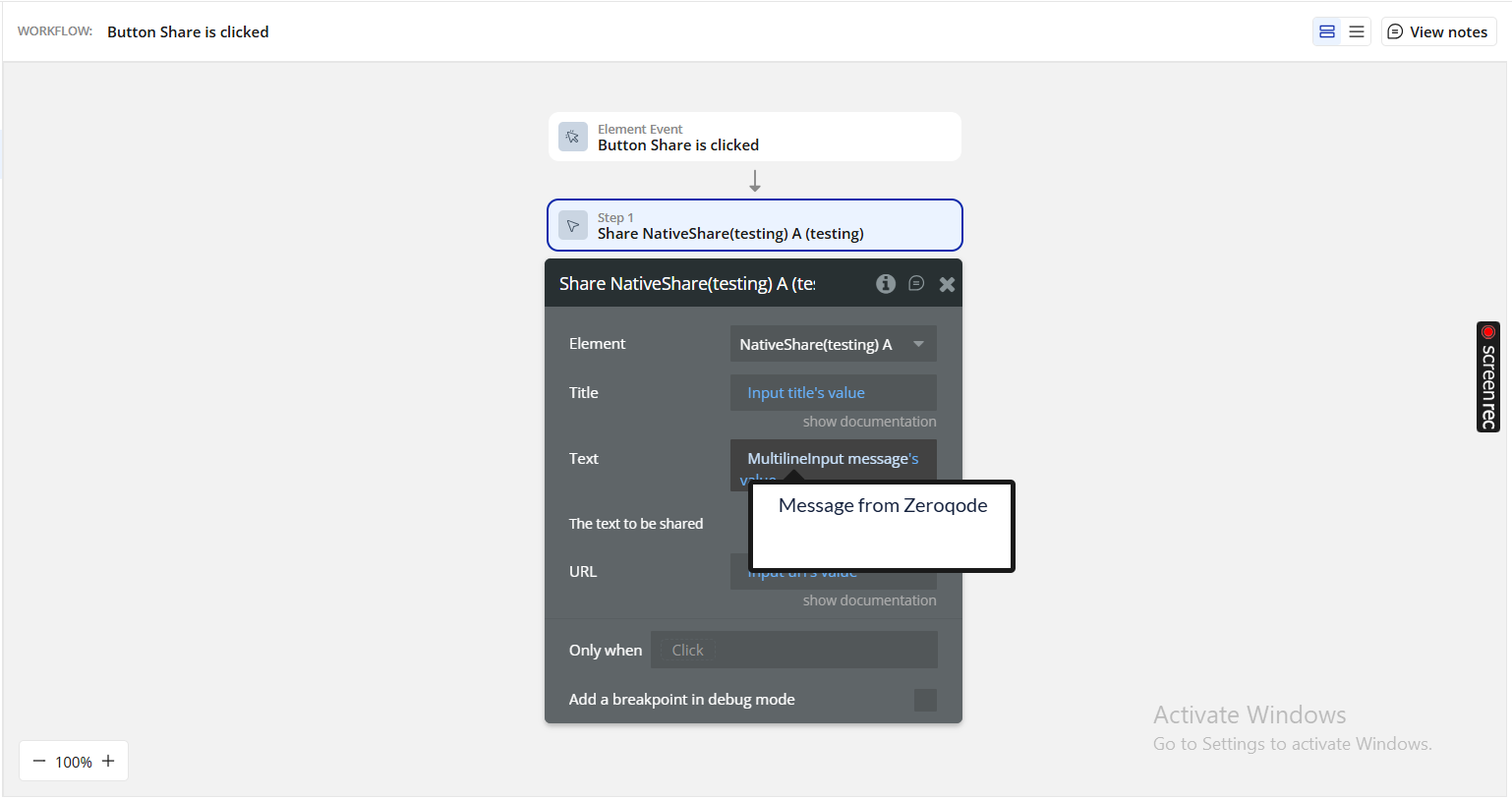
Task: Open the Element dropdown NativeShare(testing) A
Action: (x=833, y=344)
